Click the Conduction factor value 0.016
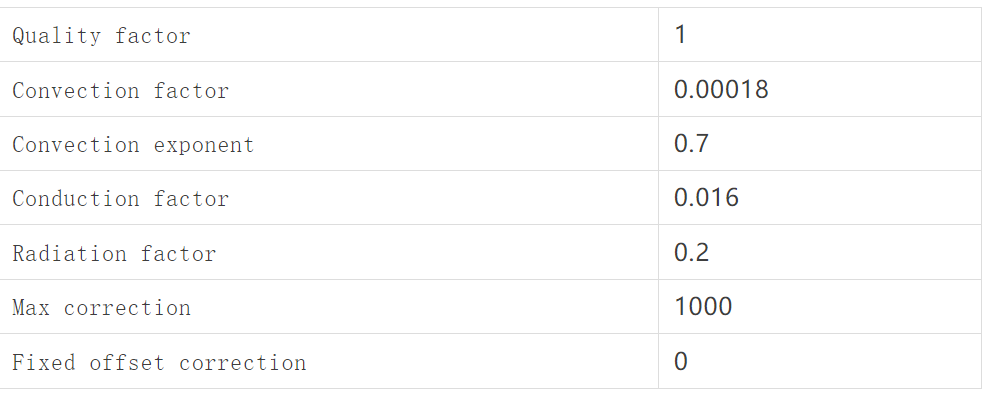The height and width of the screenshot is (395, 984). click(707, 198)
